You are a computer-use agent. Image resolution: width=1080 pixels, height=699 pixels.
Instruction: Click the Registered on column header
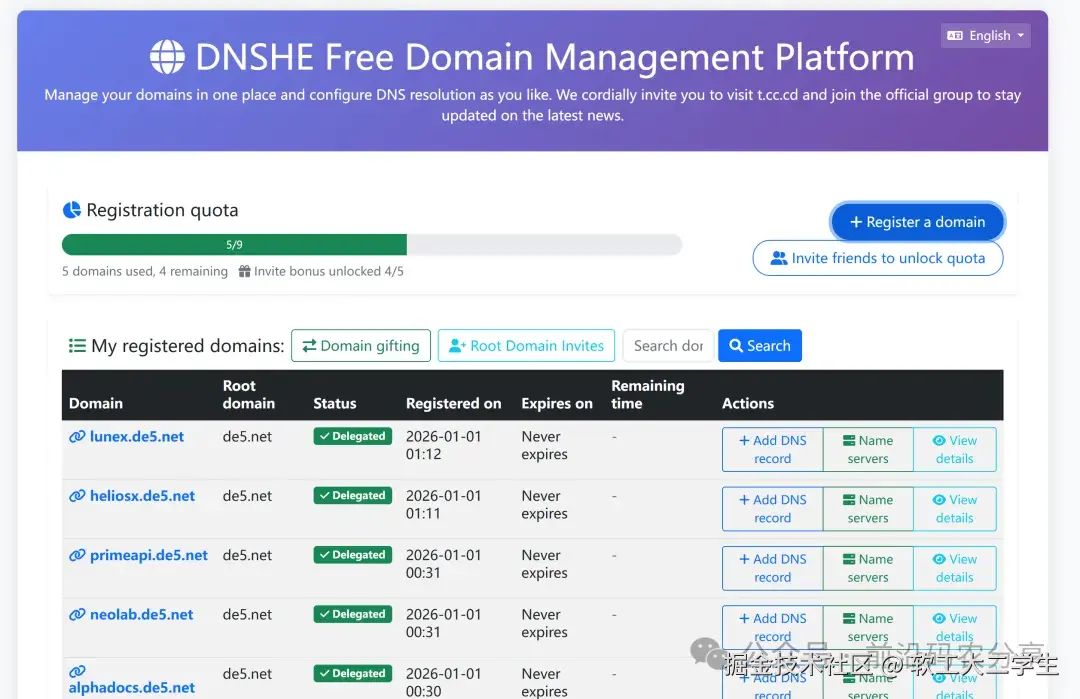tap(453, 404)
